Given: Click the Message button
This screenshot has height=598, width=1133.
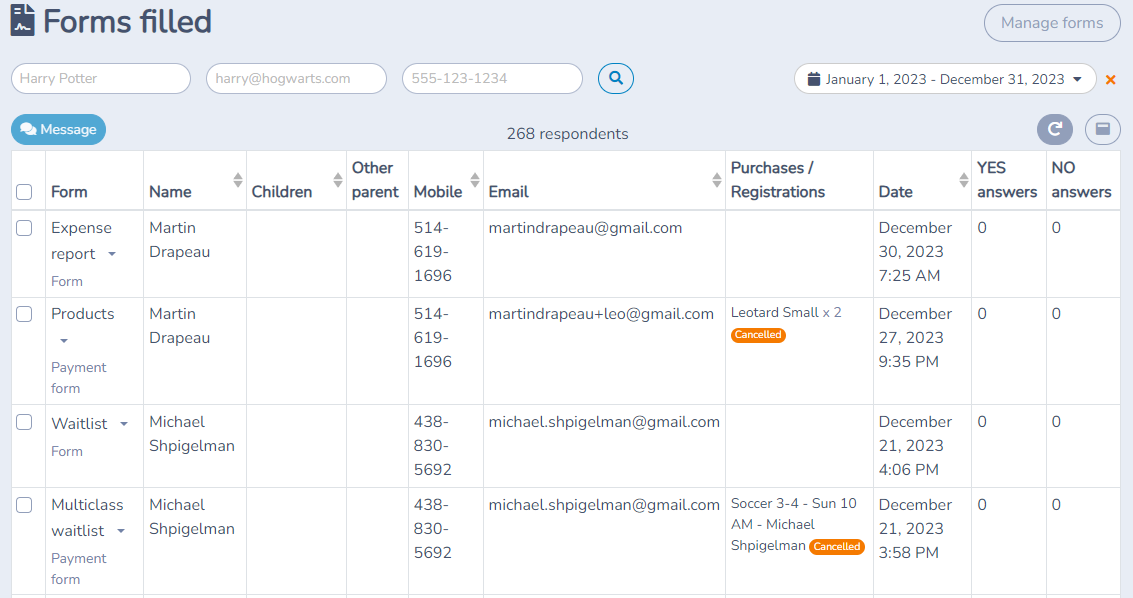Looking at the screenshot, I should (59, 129).
